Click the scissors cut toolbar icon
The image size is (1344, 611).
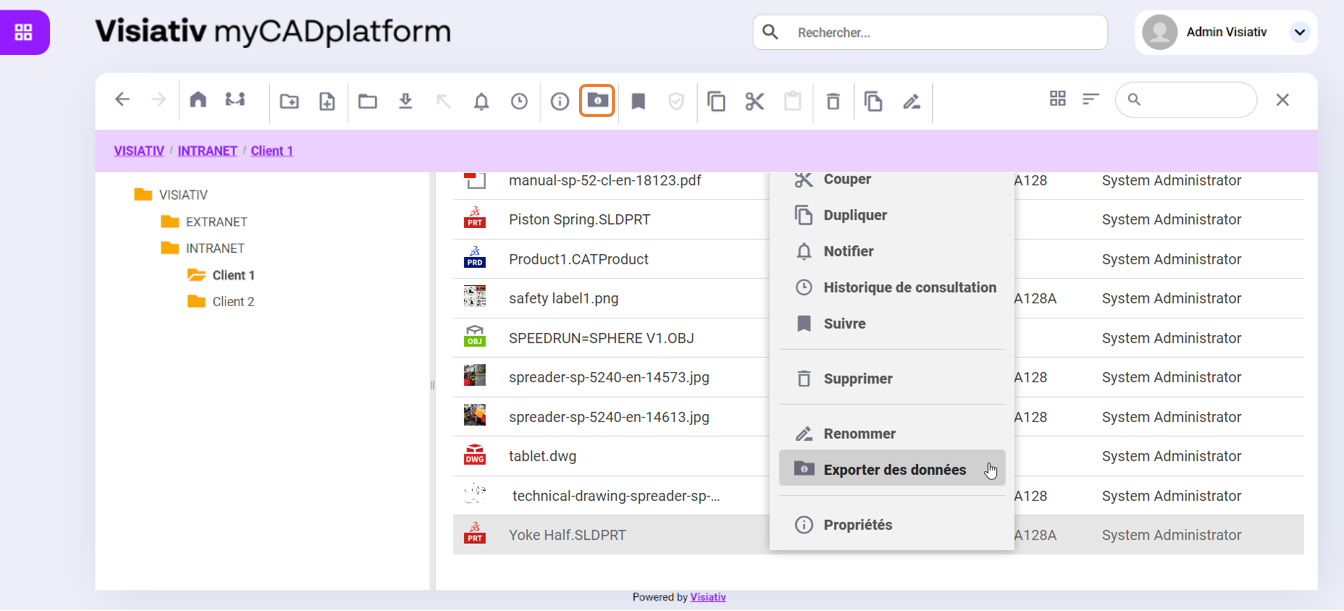754,101
